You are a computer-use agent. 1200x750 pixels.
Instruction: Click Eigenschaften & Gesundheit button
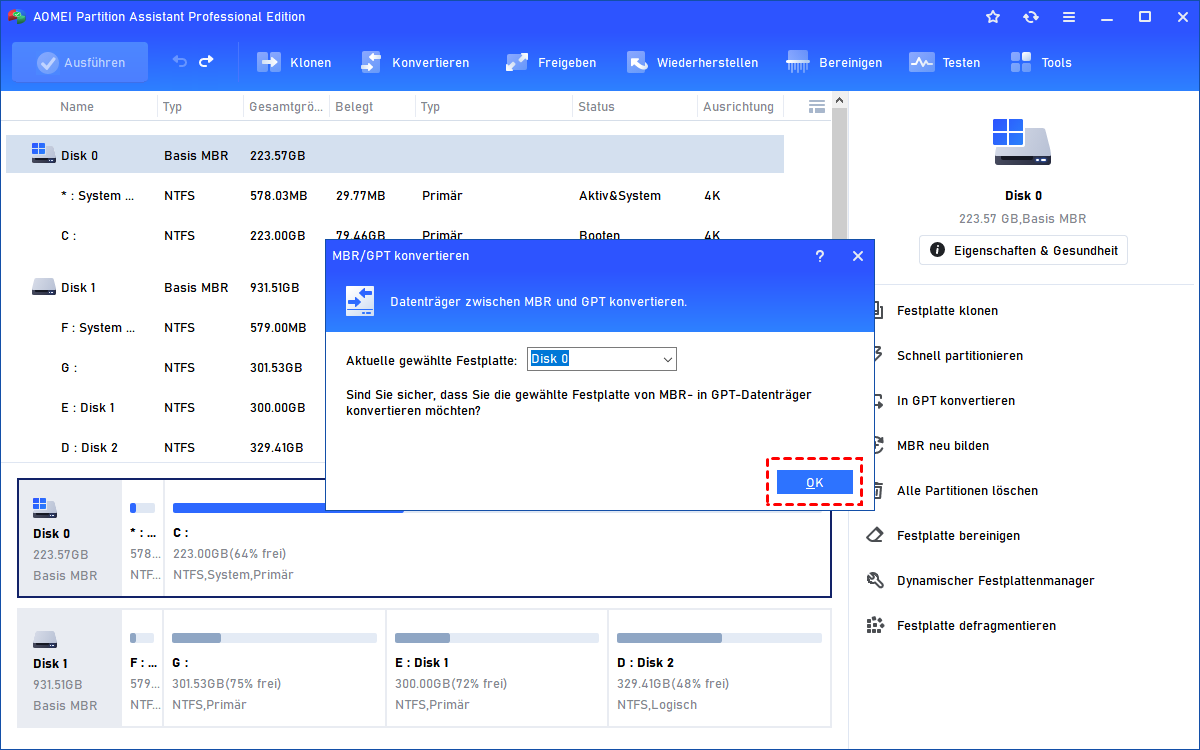point(1023,250)
